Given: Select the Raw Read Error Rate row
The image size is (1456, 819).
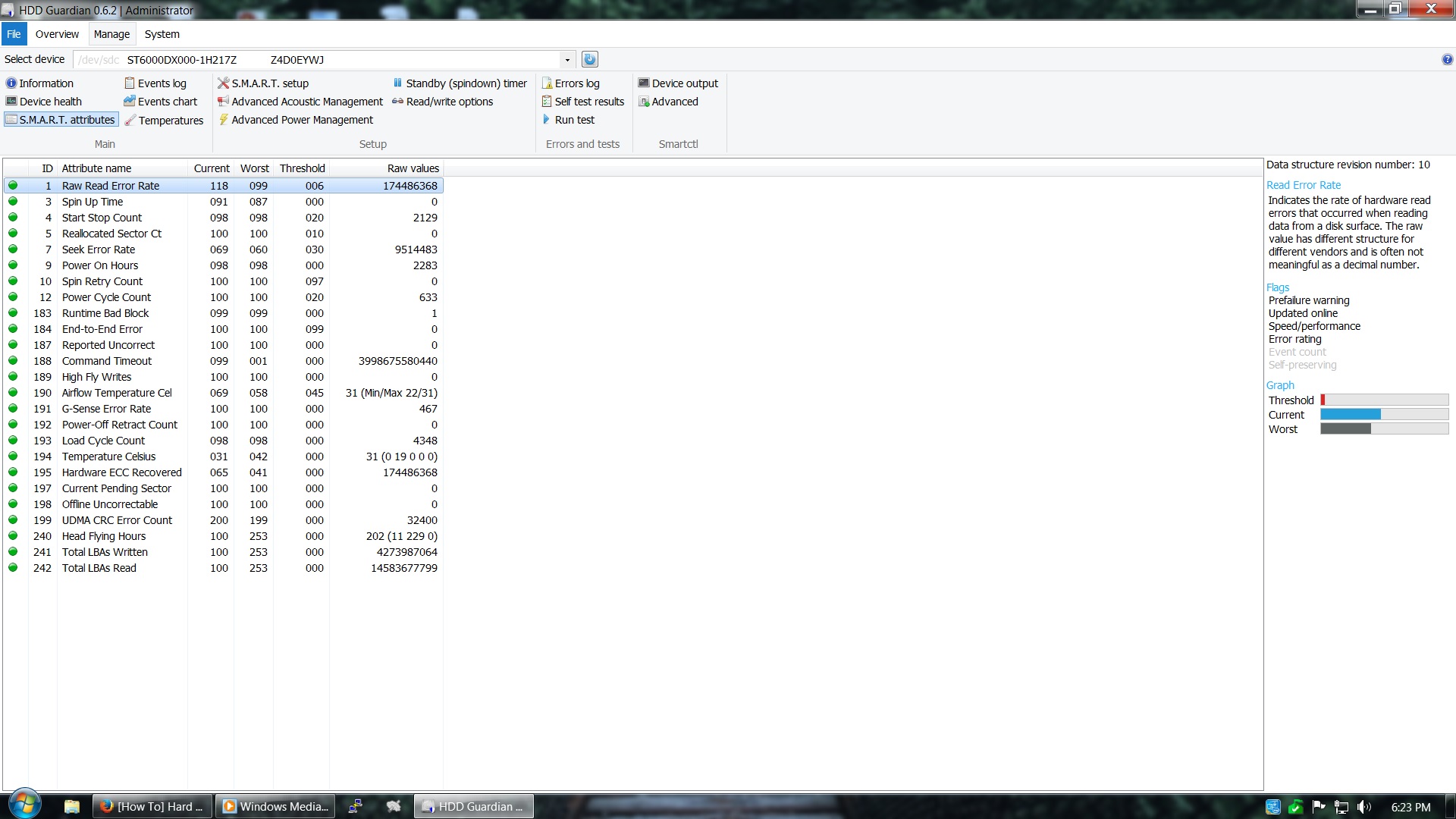Looking at the screenshot, I should 224,186.
